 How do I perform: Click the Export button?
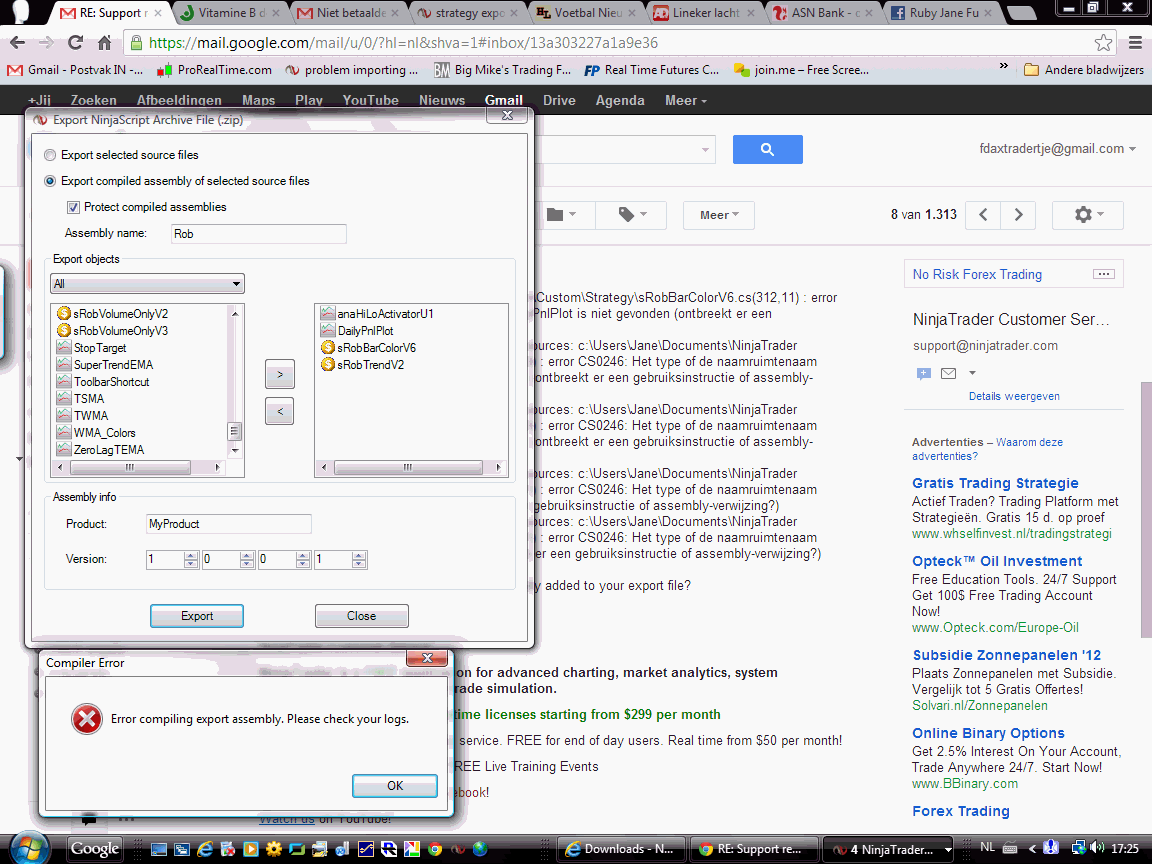click(x=197, y=616)
